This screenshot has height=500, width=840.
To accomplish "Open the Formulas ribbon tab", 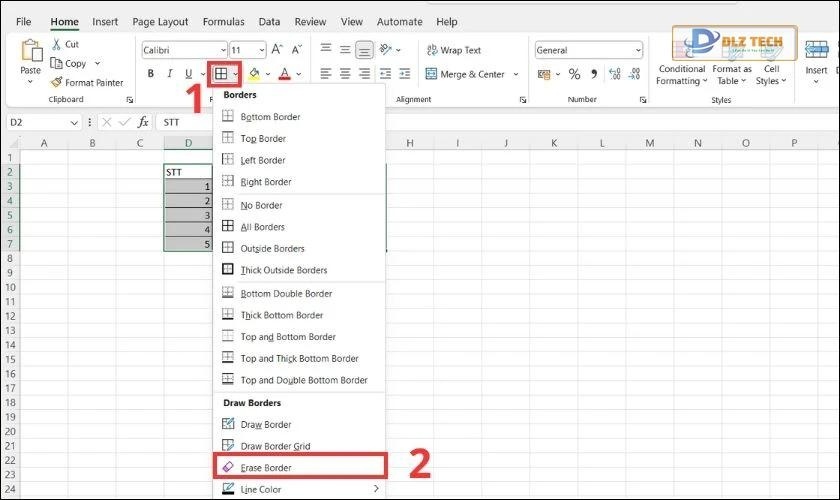I will point(223,21).
